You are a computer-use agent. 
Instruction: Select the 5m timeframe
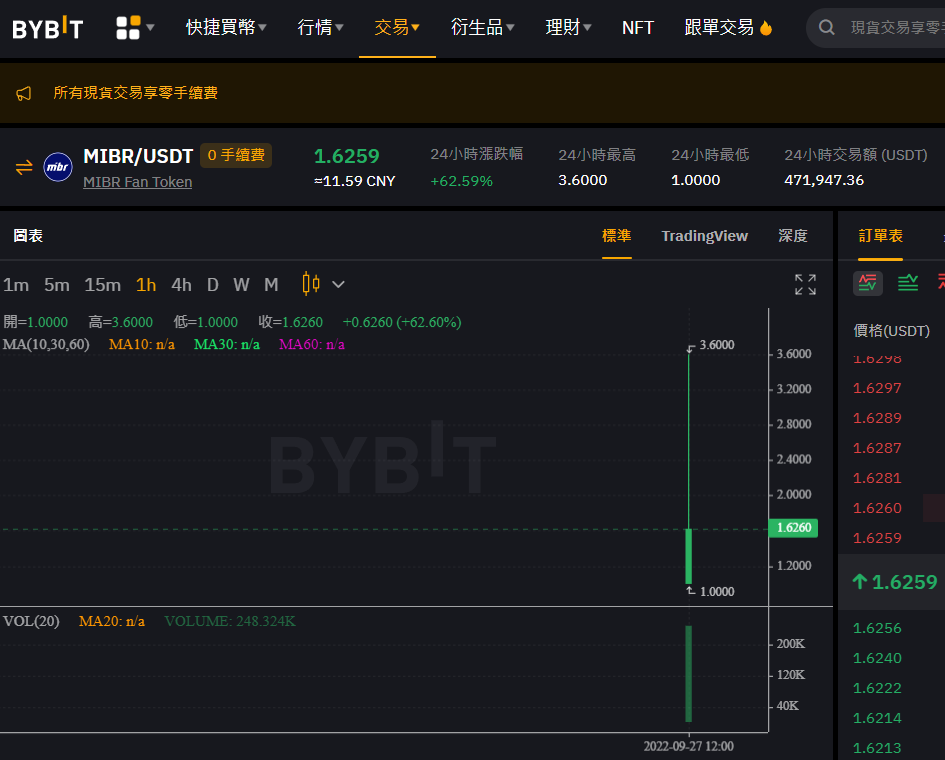pyautogui.click(x=57, y=284)
